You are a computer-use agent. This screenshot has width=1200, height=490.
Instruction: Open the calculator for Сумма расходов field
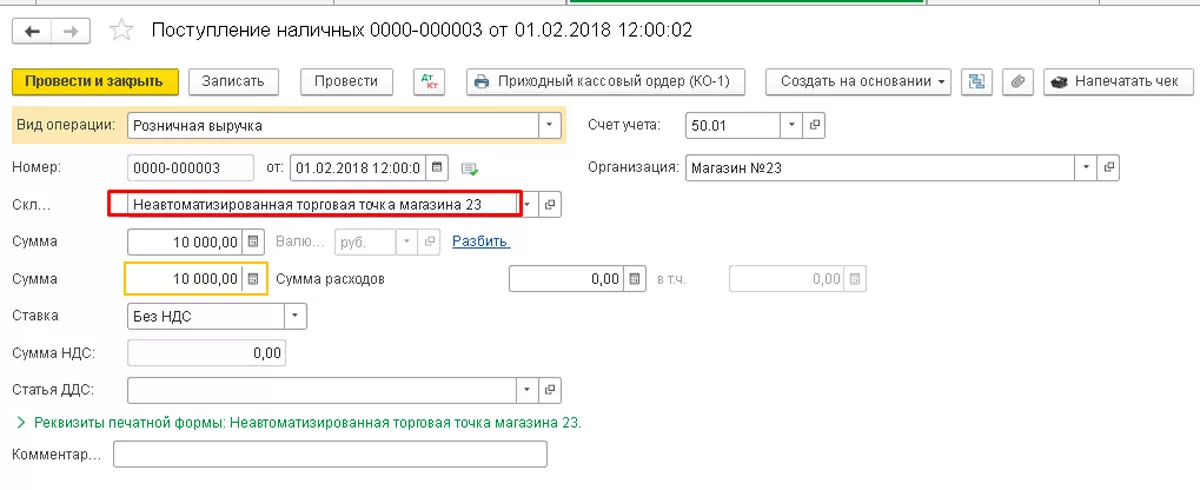(634, 279)
